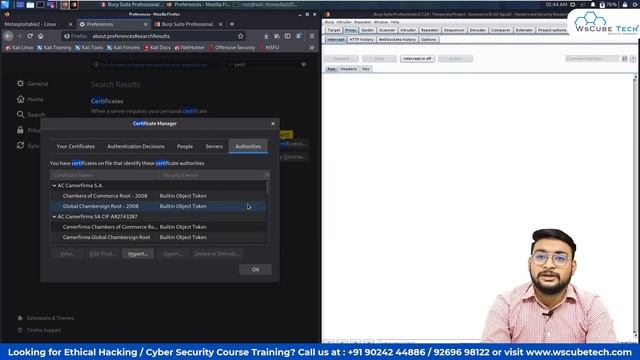The width and height of the screenshot is (640, 360).
Task: Open the Kali Training bookmark
Action: point(54,47)
